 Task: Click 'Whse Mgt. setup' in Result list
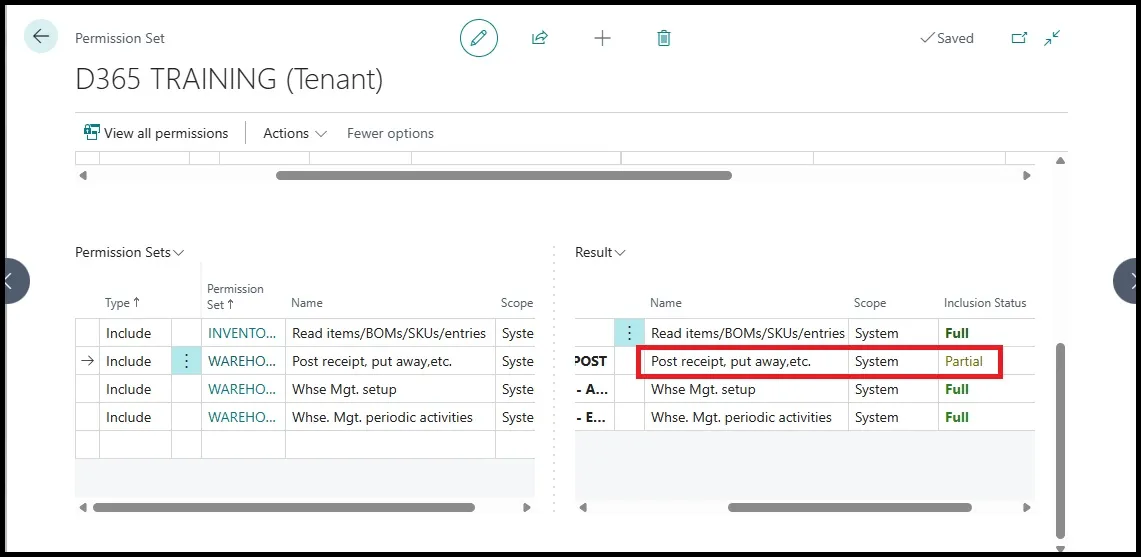pyautogui.click(x=703, y=390)
